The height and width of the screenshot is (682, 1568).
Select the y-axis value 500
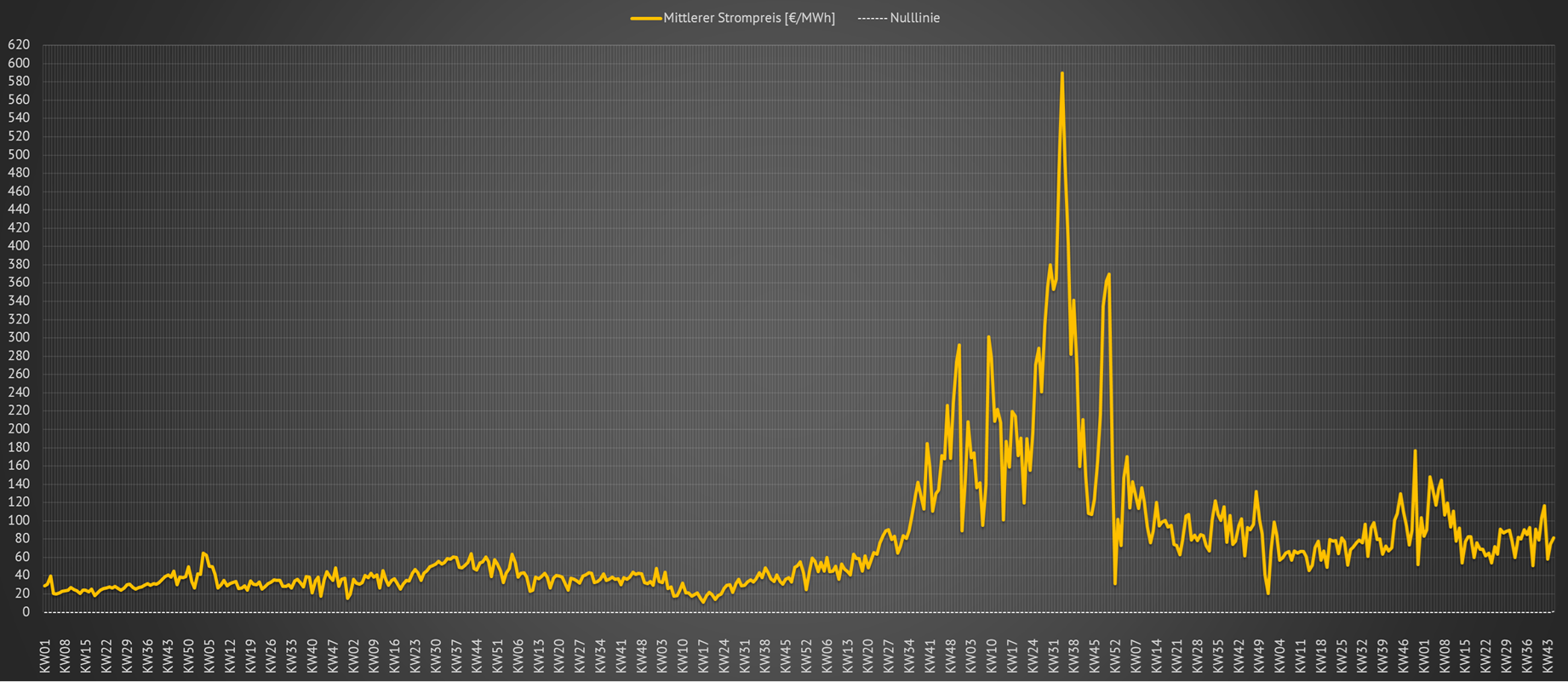(x=19, y=155)
